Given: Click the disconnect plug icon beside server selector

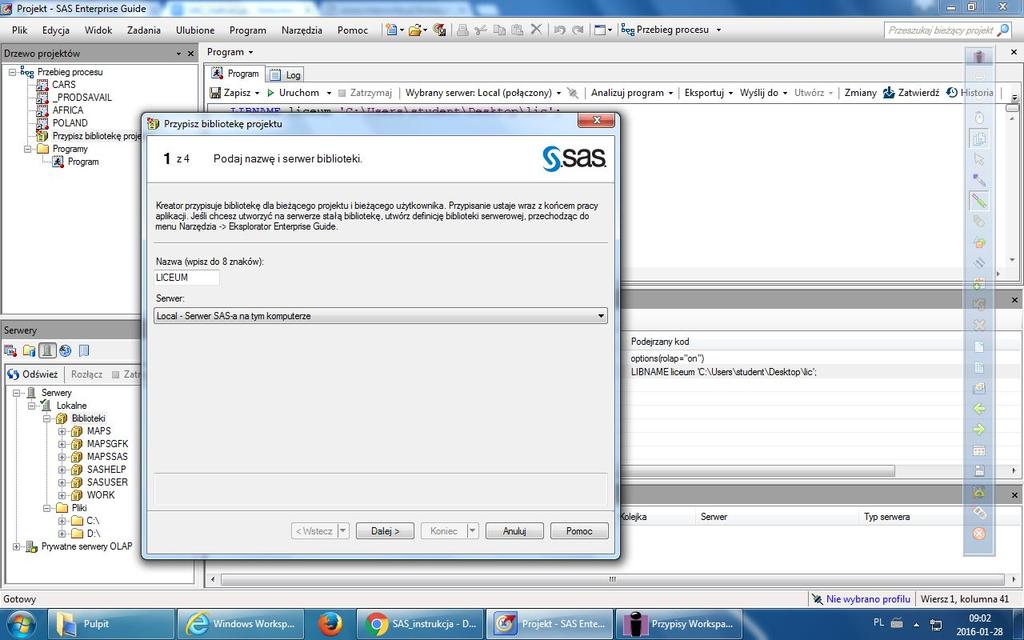Looking at the screenshot, I should (x=573, y=93).
